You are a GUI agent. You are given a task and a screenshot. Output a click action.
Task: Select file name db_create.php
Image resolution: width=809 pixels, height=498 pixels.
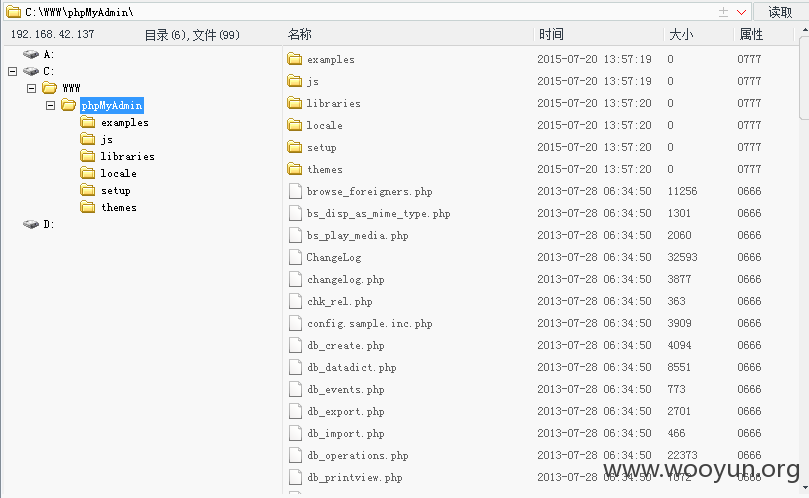point(346,346)
